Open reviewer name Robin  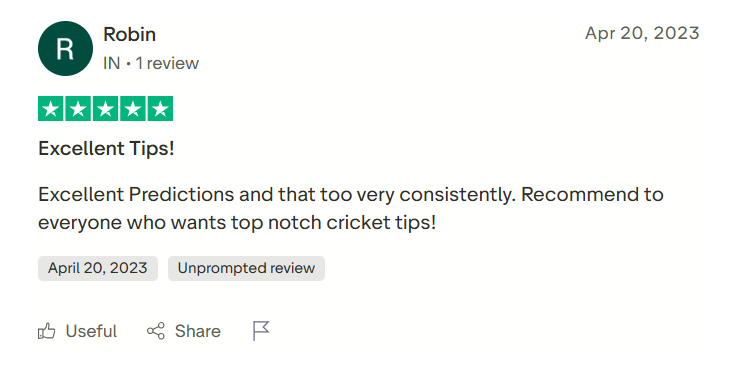click(x=130, y=34)
